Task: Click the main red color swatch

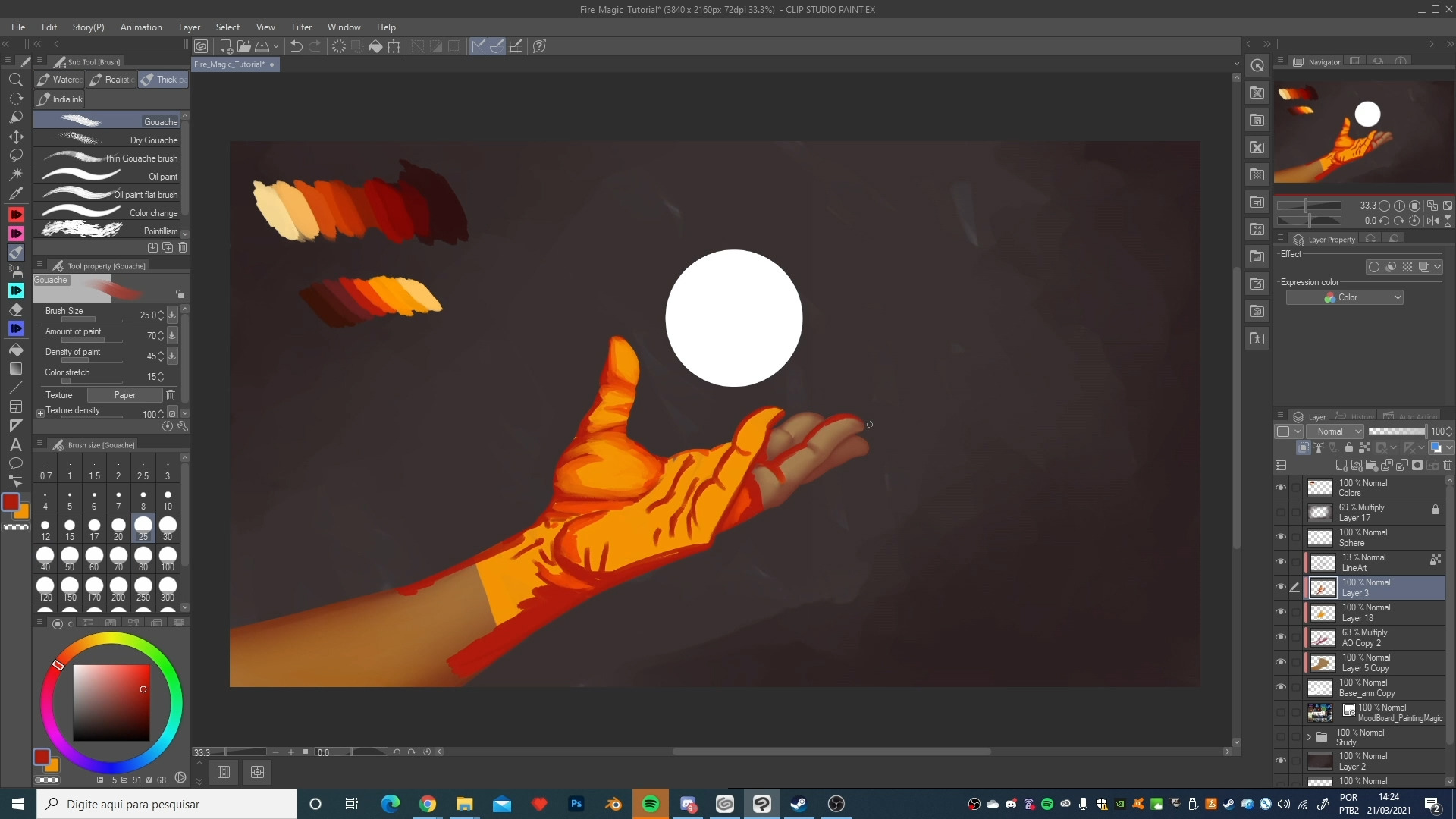Action: point(11,502)
